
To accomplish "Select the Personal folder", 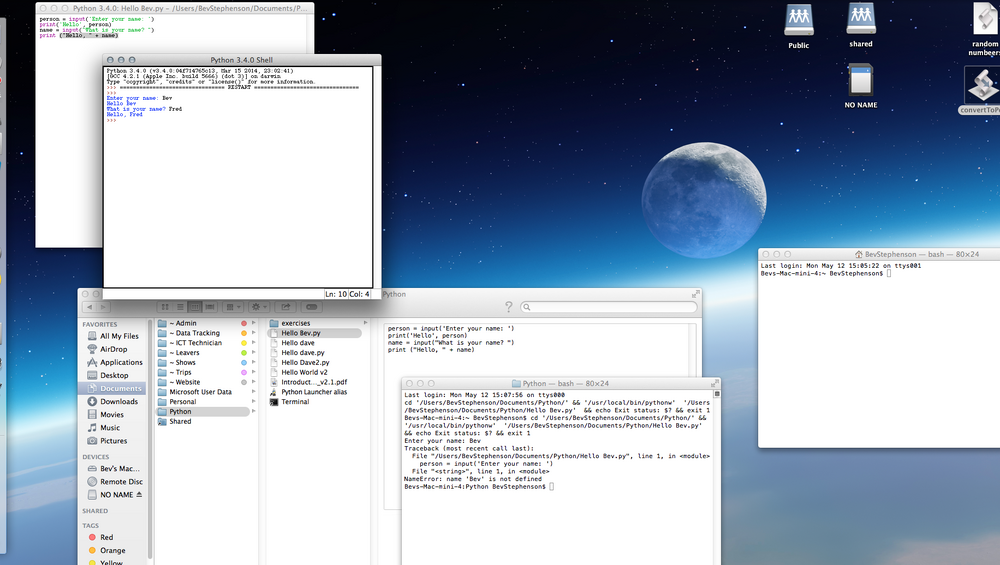I will point(203,402).
